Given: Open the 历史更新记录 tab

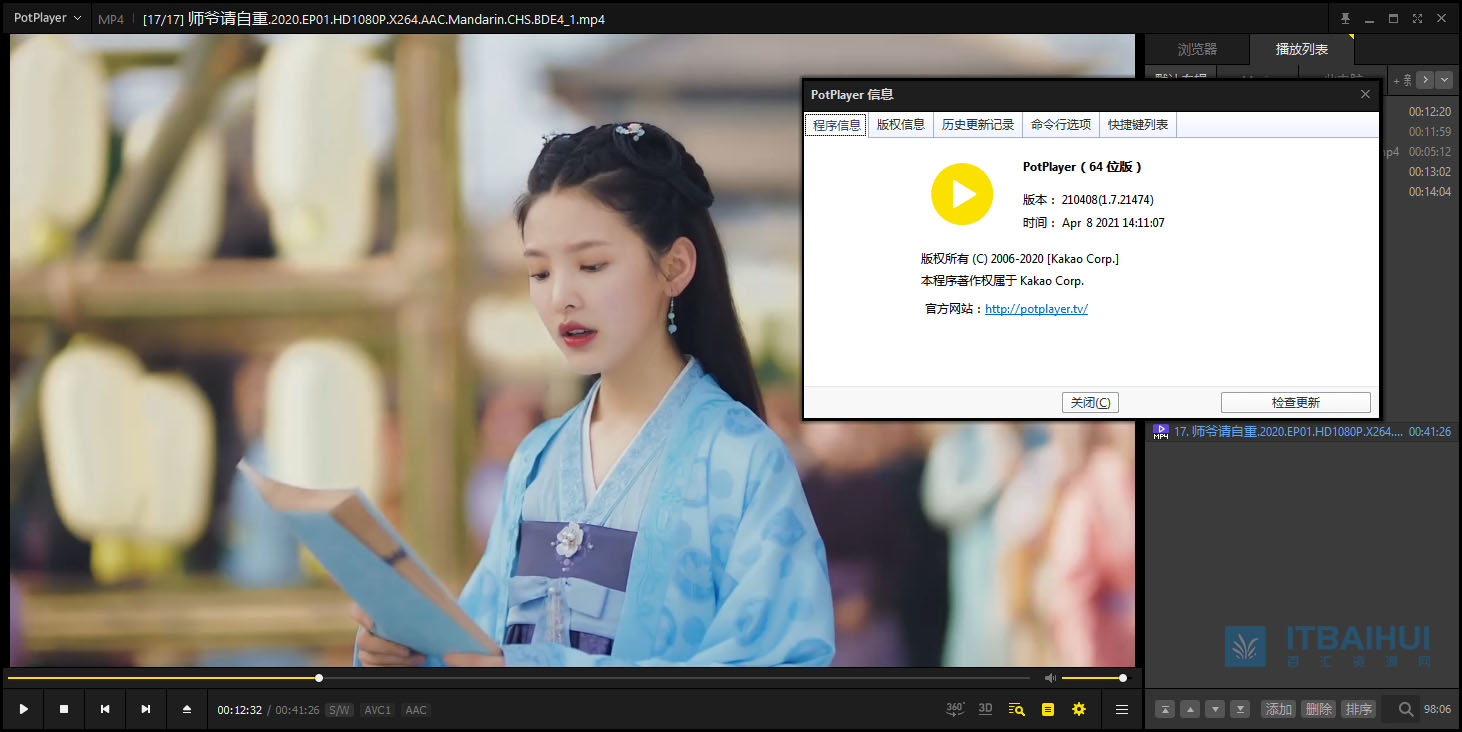Looking at the screenshot, I should click(978, 125).
